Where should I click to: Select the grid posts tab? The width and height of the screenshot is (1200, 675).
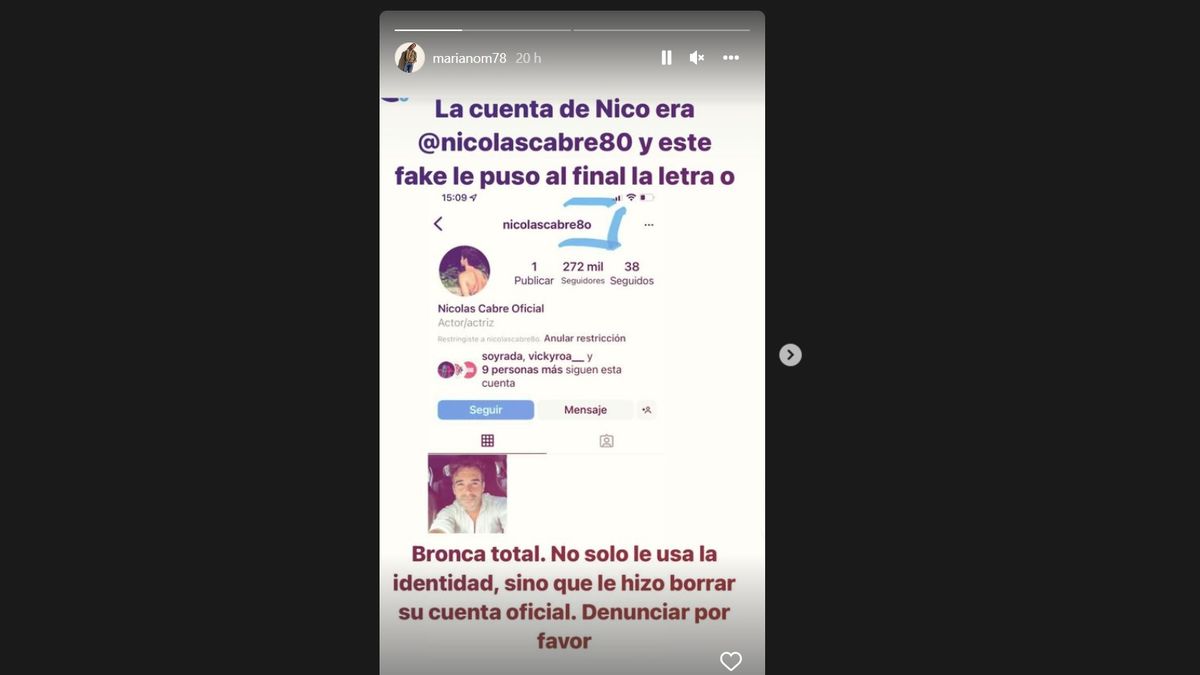point(487,440)
